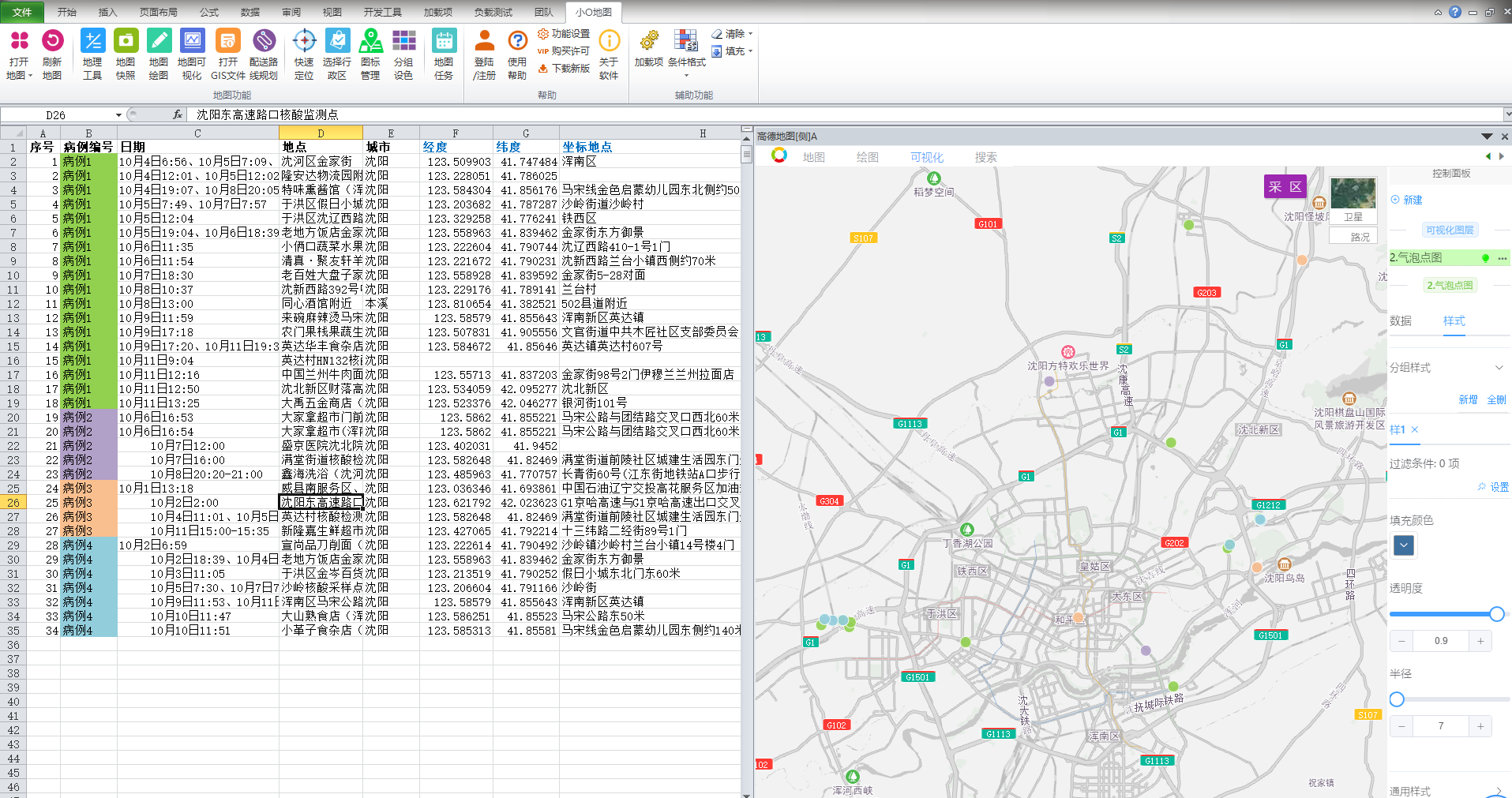This screenshot has width=1512, height=798.
Task: Switch to the 数据 data tab
Action: tap(1401, 320)
